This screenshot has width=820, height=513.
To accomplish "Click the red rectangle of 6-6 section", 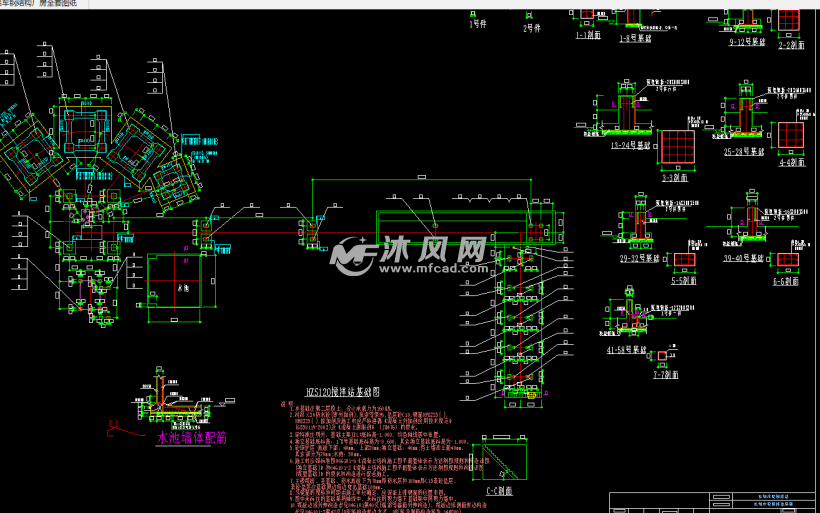I will (788, 259).
